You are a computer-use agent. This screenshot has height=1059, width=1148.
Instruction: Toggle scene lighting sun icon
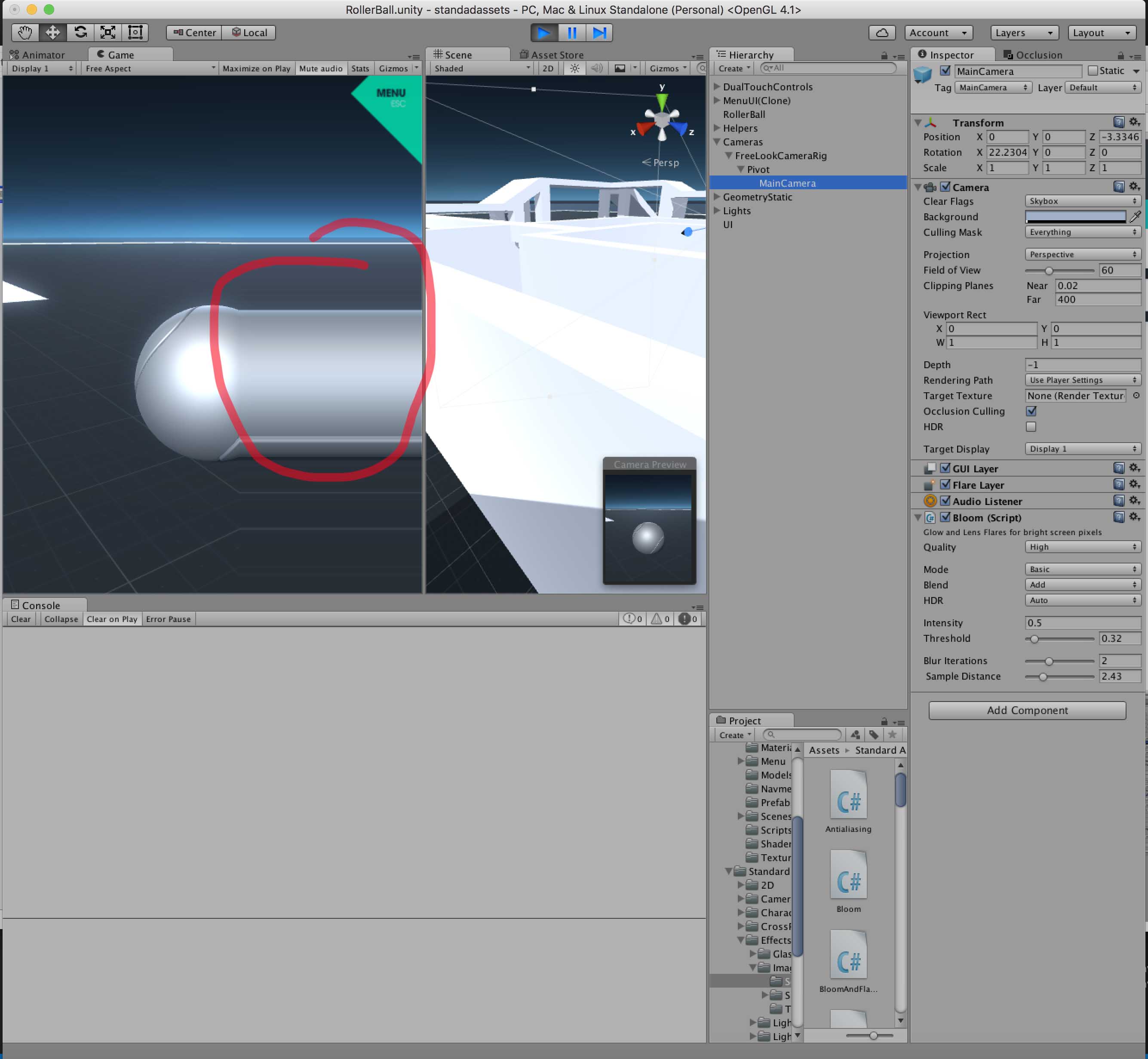[x=574, y=68]
